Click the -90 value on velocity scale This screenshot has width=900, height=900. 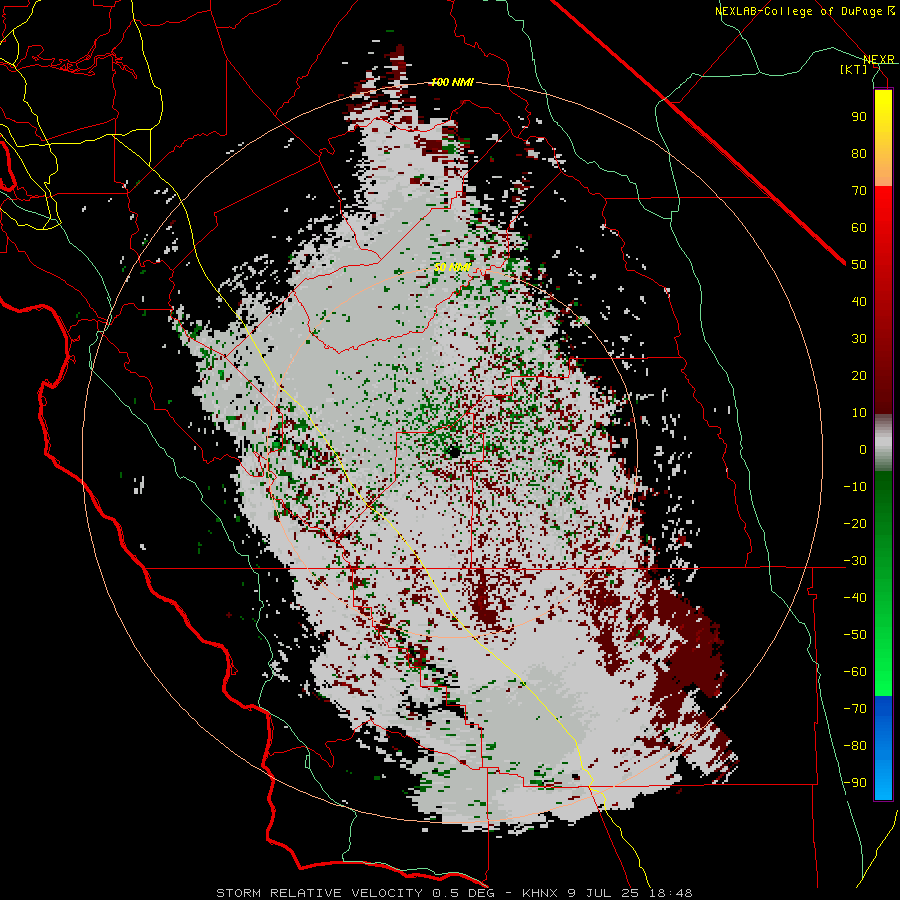(855, 783)
